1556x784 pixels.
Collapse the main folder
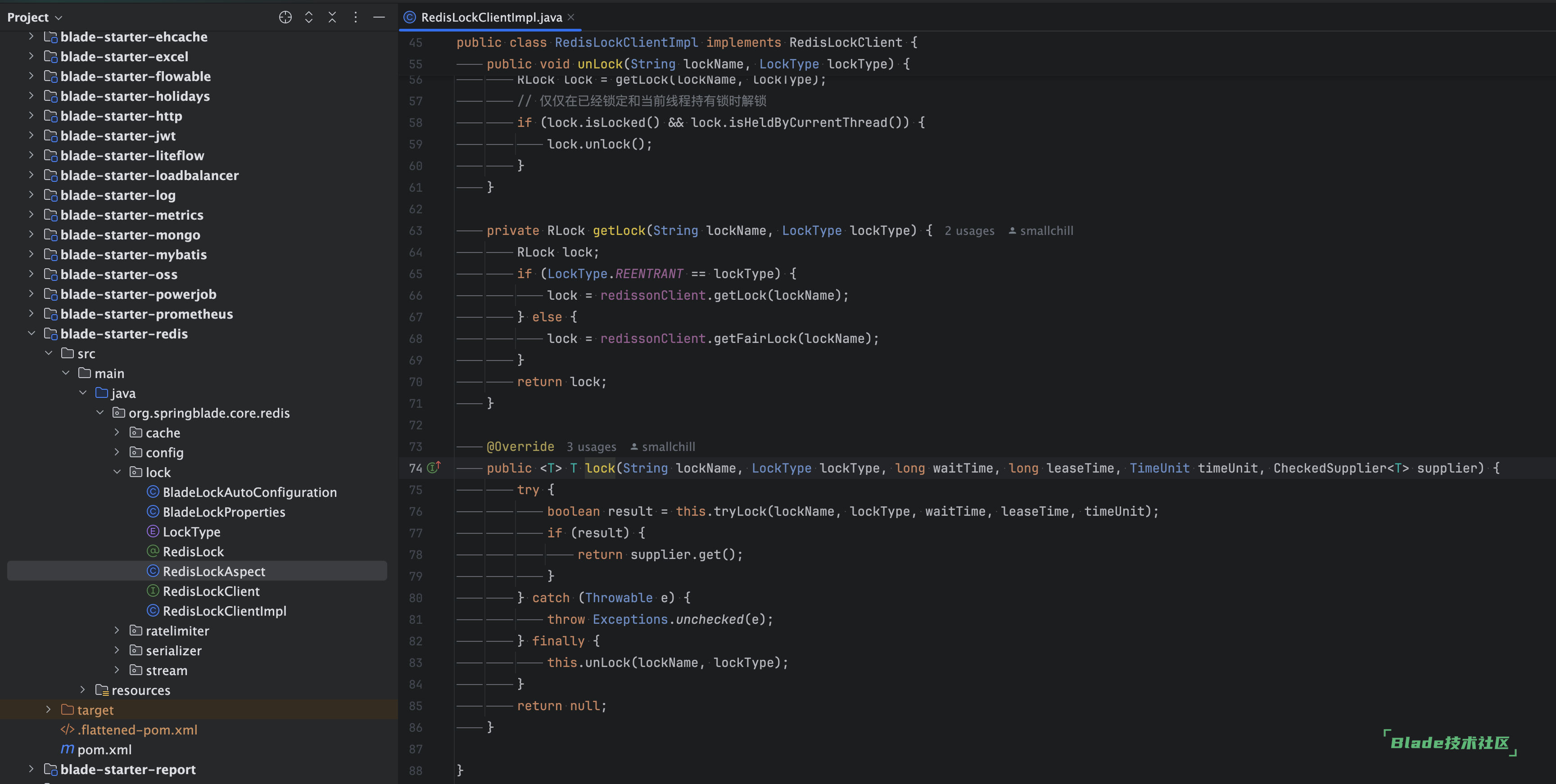(x=66, y=373)
